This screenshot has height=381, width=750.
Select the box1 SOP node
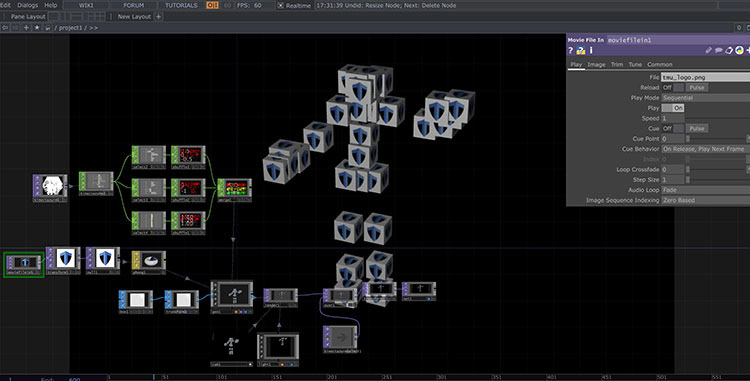pyautogui.click(x=136, y=302)
